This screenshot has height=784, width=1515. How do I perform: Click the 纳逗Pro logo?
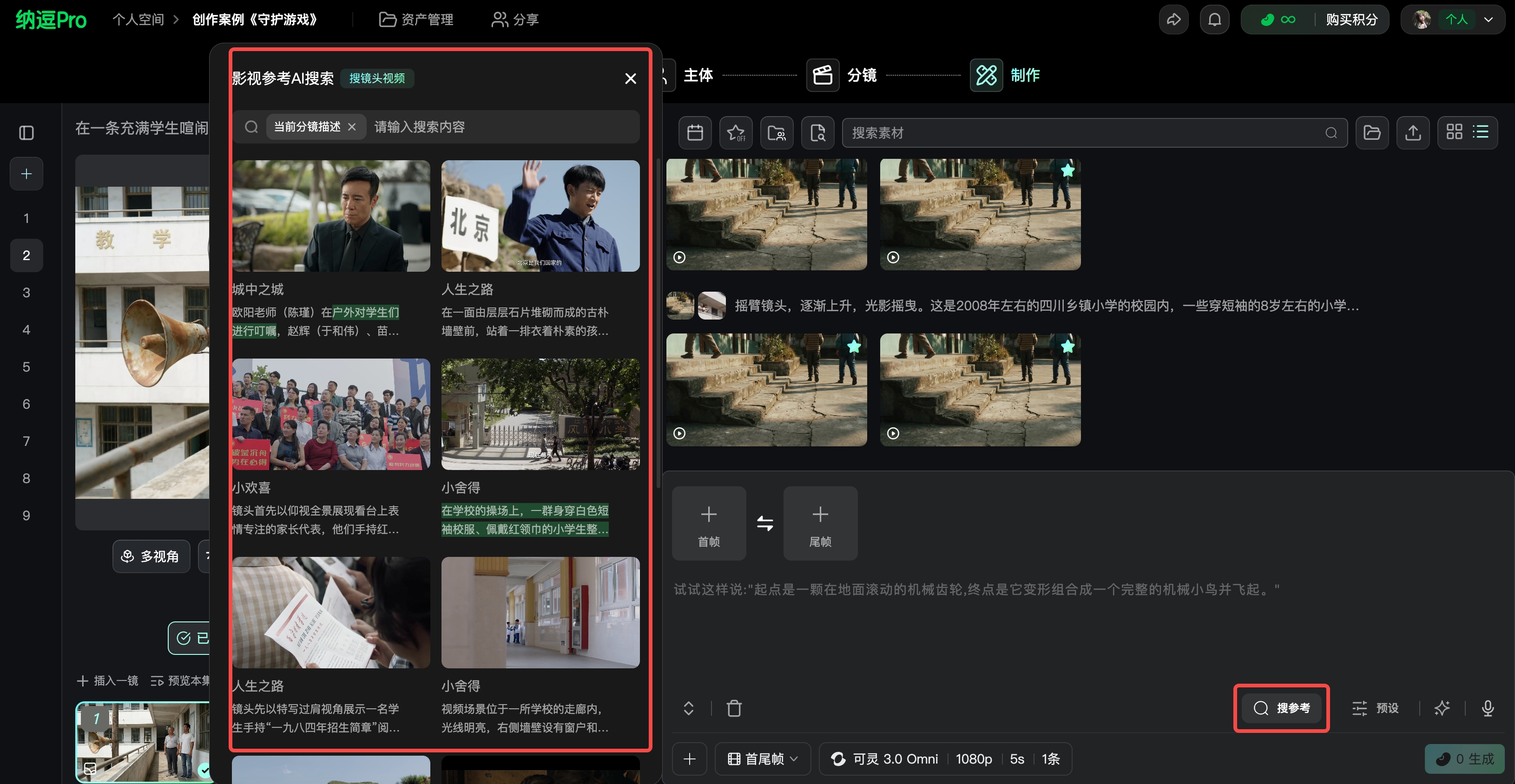coord(51,20)
